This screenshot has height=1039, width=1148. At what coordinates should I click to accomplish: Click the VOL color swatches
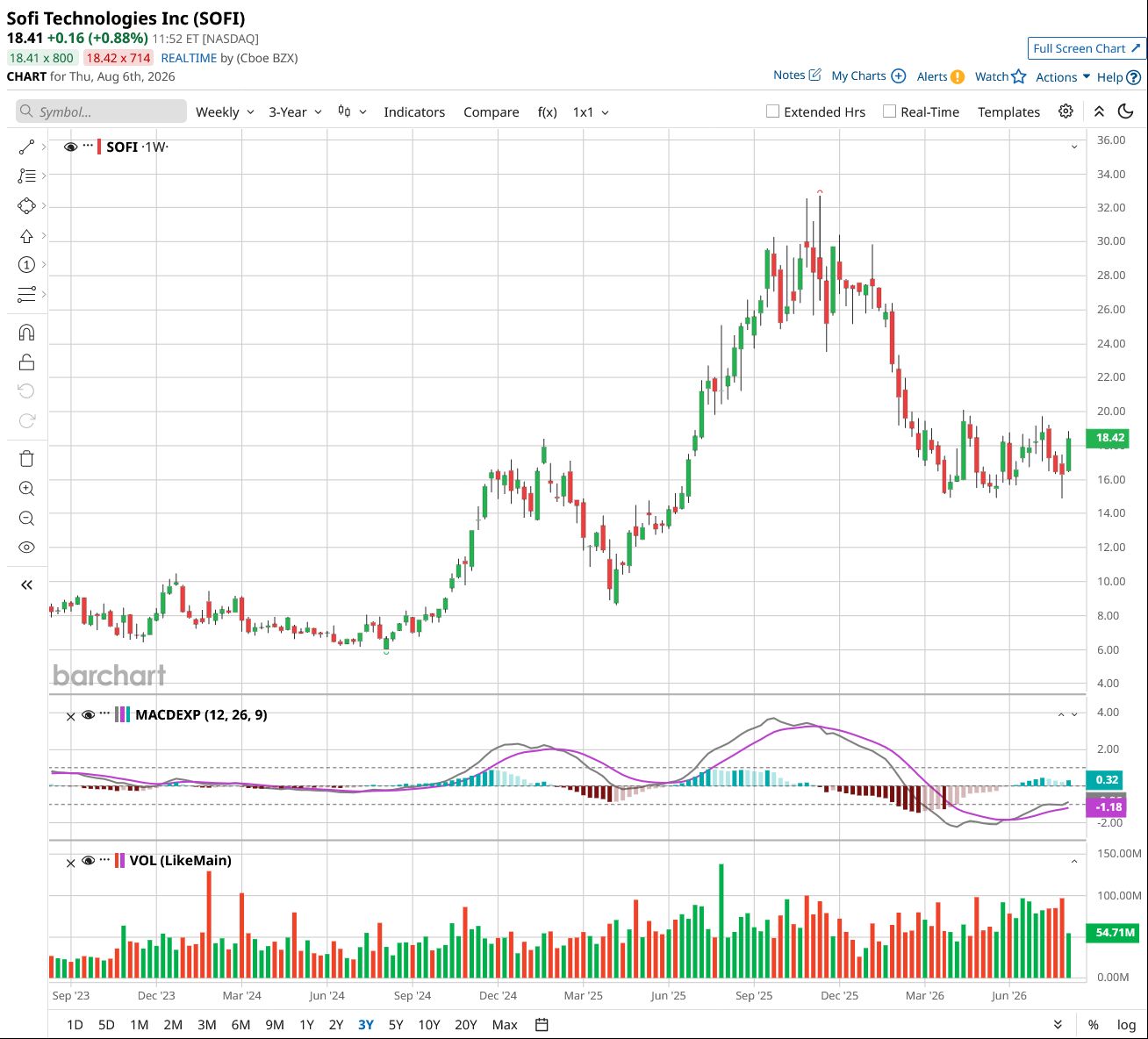pos(120,861)
